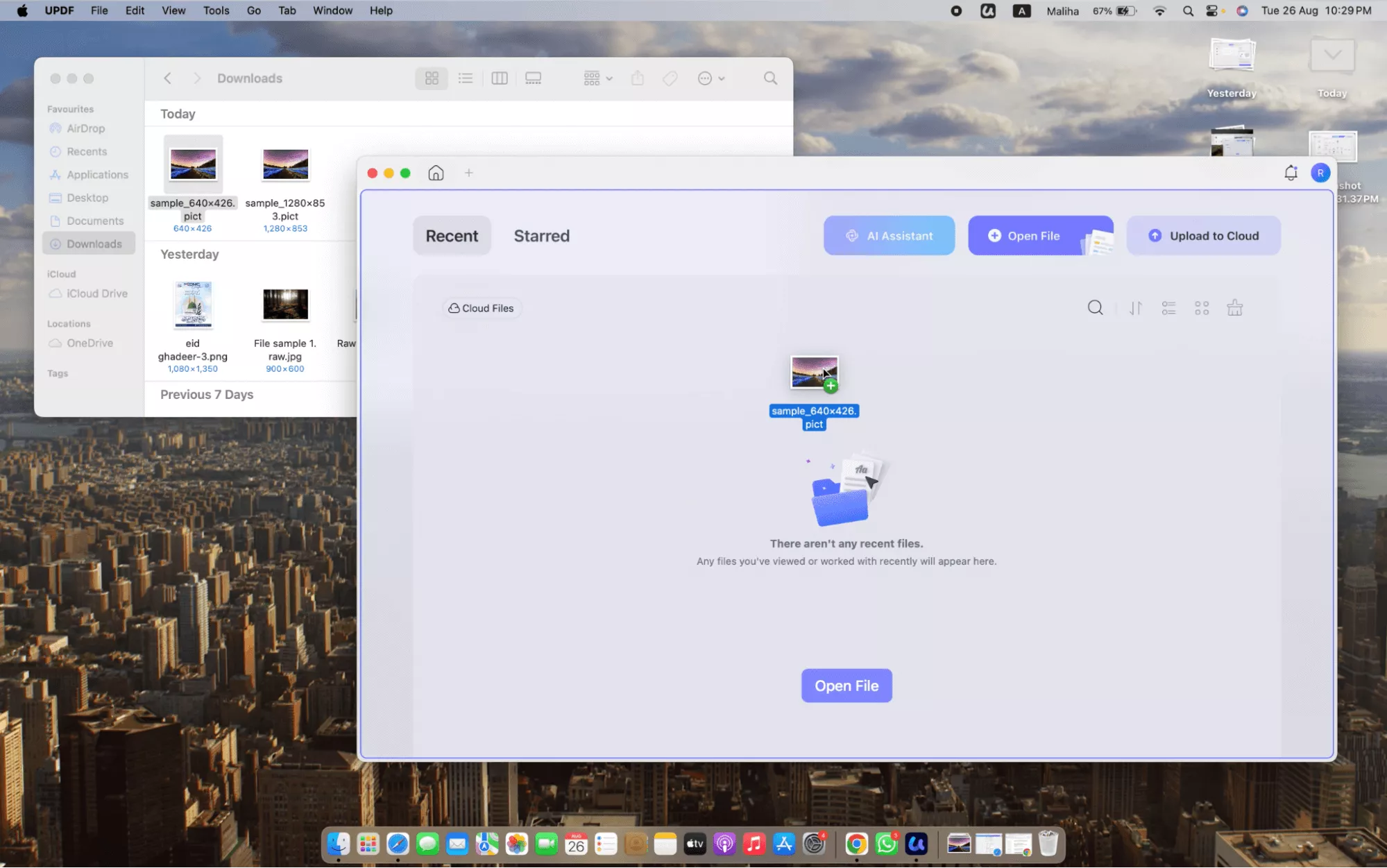
Task: Switch Finder to column view
Action: click(499, 78)
